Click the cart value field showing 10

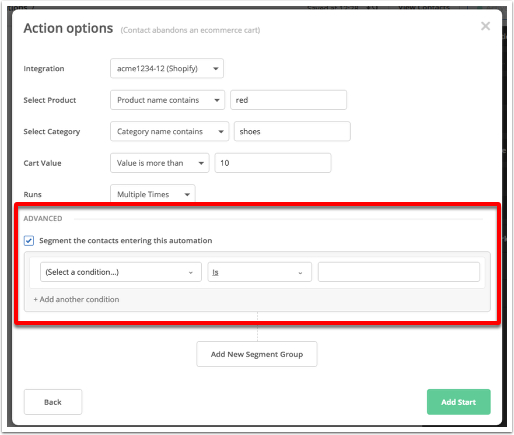click(273, 163)
